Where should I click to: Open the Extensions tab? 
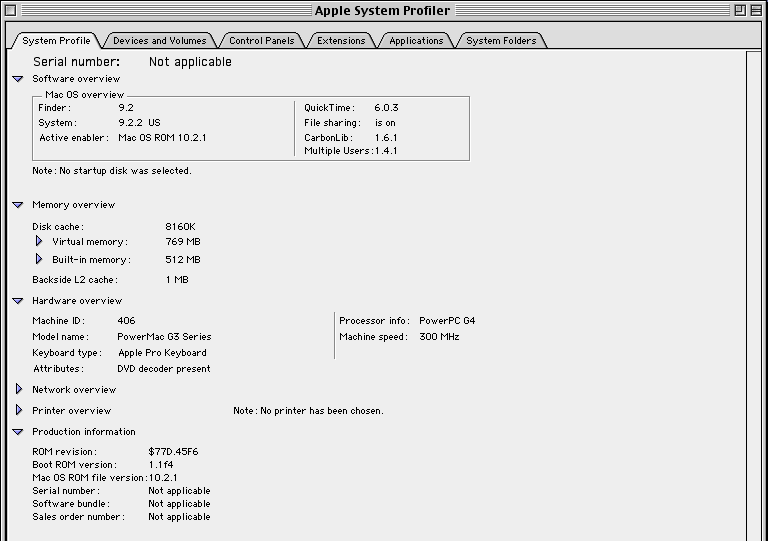point(341,41)
